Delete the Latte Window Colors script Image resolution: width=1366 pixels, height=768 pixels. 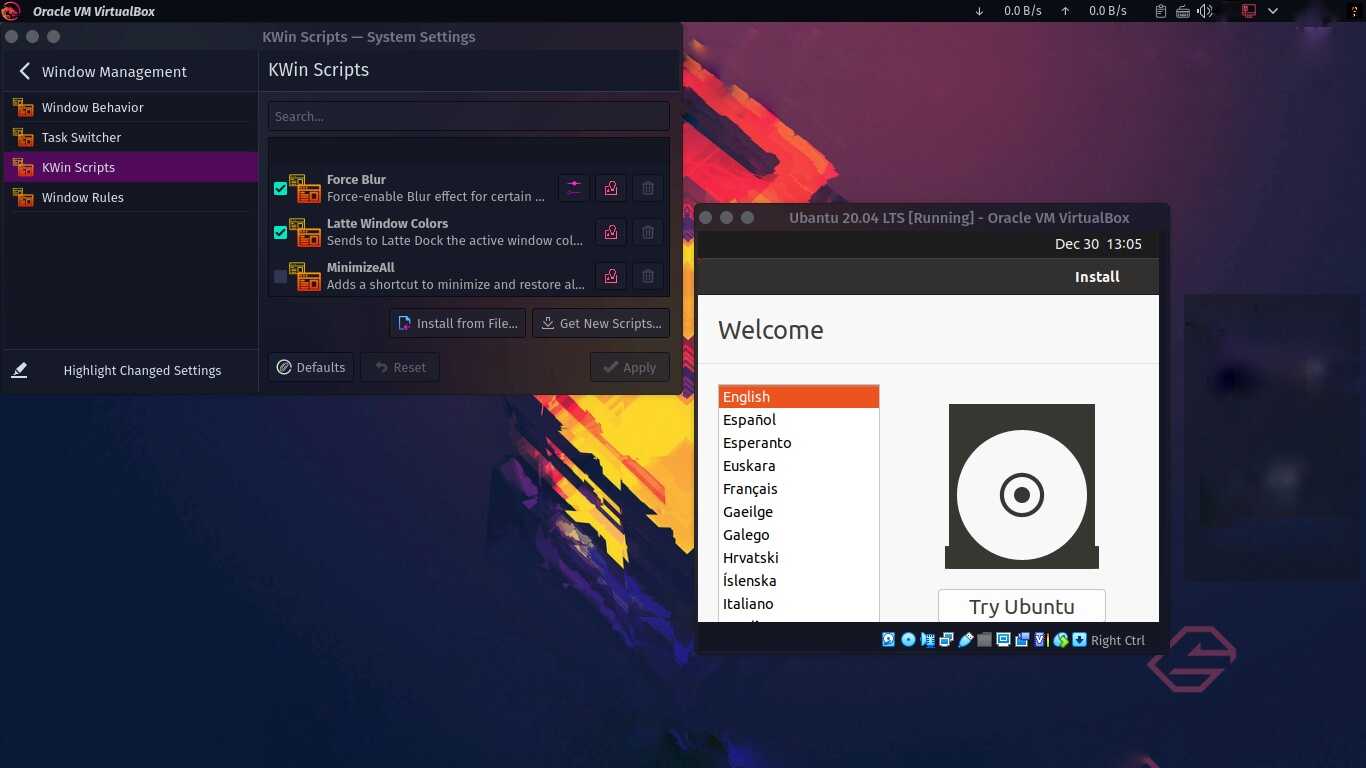[x=648, y=232]
